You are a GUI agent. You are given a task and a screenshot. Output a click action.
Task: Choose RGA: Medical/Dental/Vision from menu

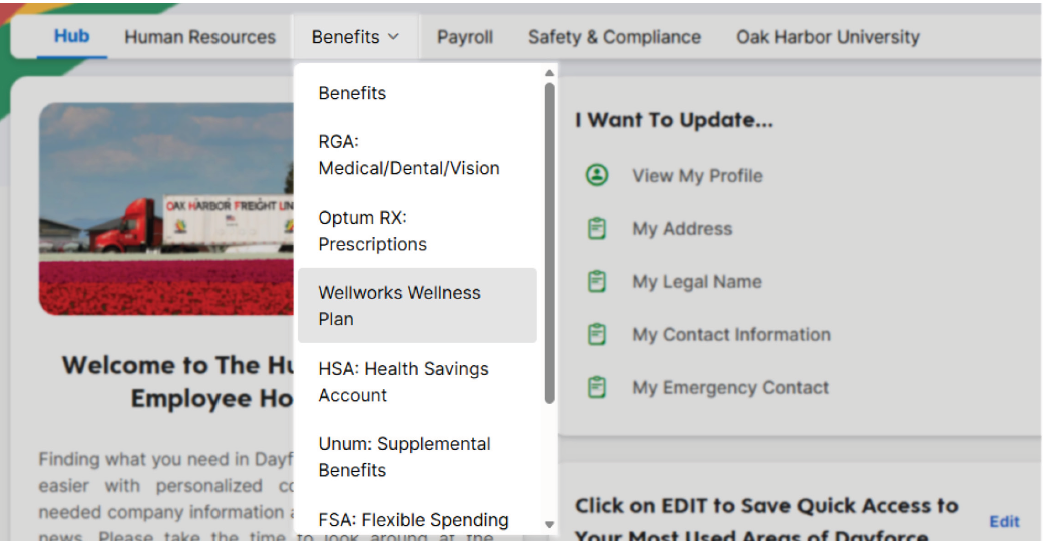click(x=409, y=155)
